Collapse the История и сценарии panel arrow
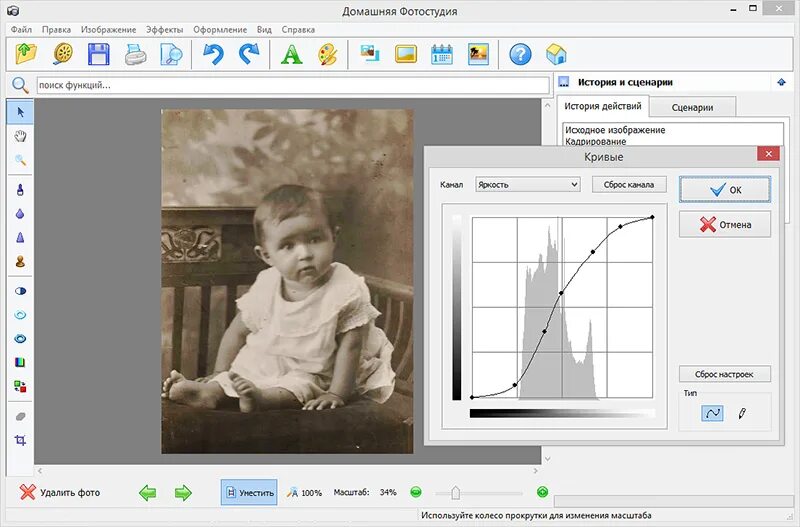Image resolution: width=800 pixels, height=527 pixels. [781, 82]
